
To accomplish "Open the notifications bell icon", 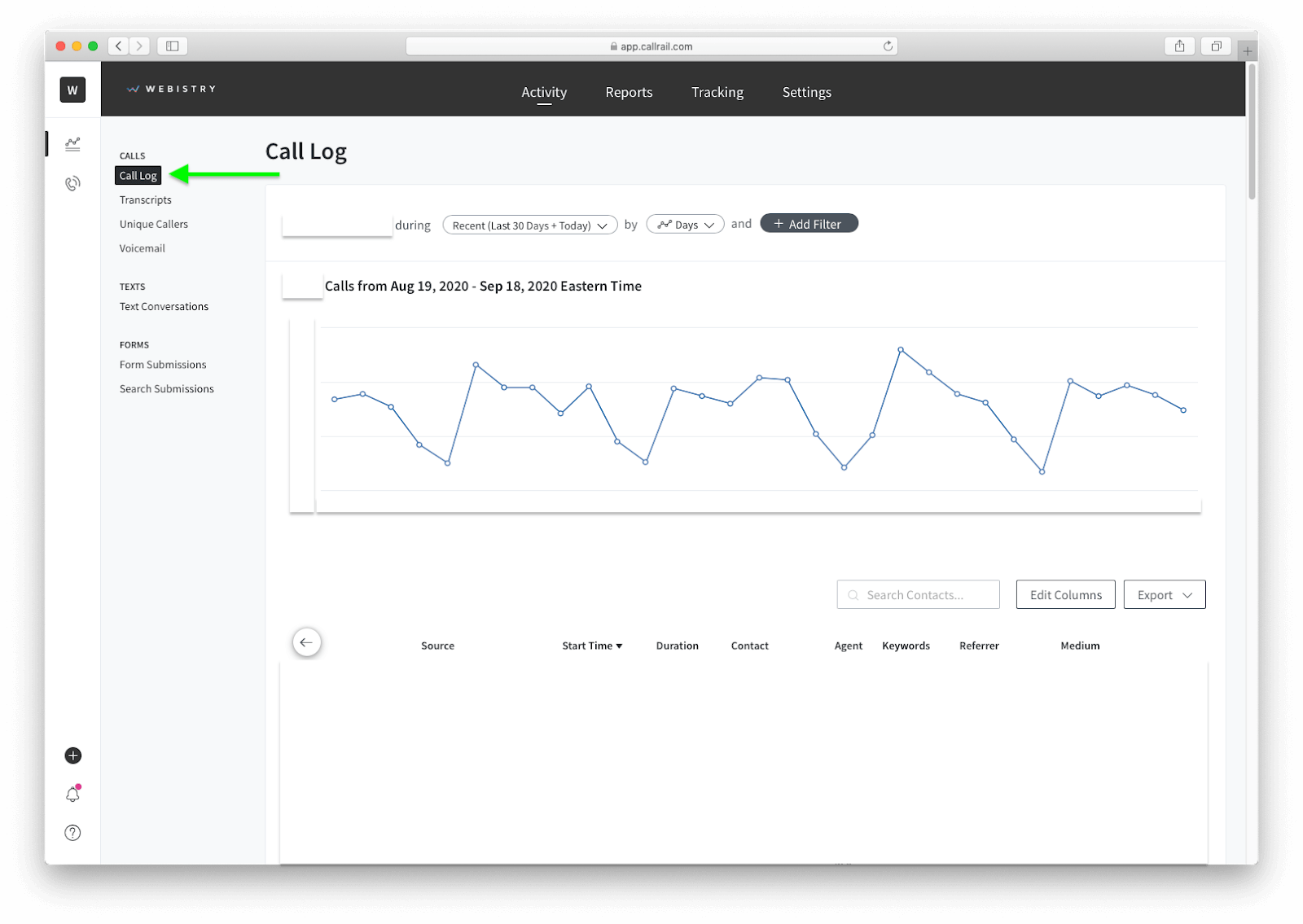I will tap(72, 795).
